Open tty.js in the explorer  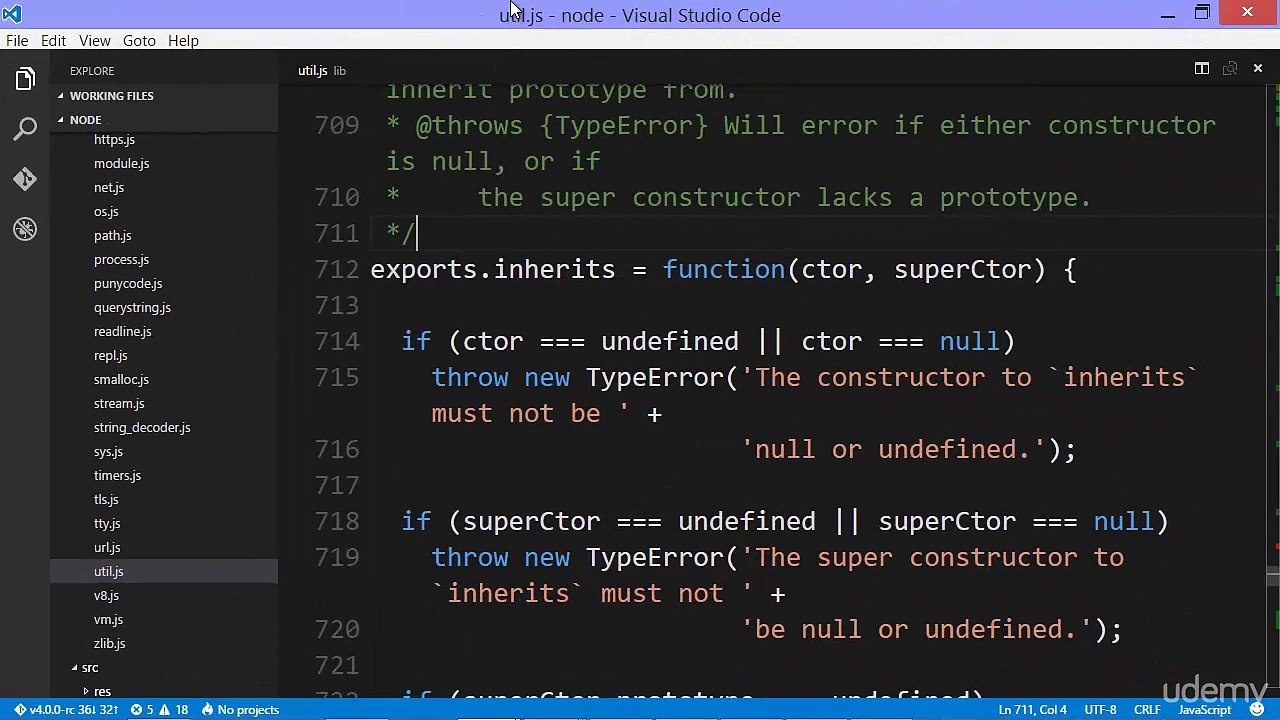(107, 524)
